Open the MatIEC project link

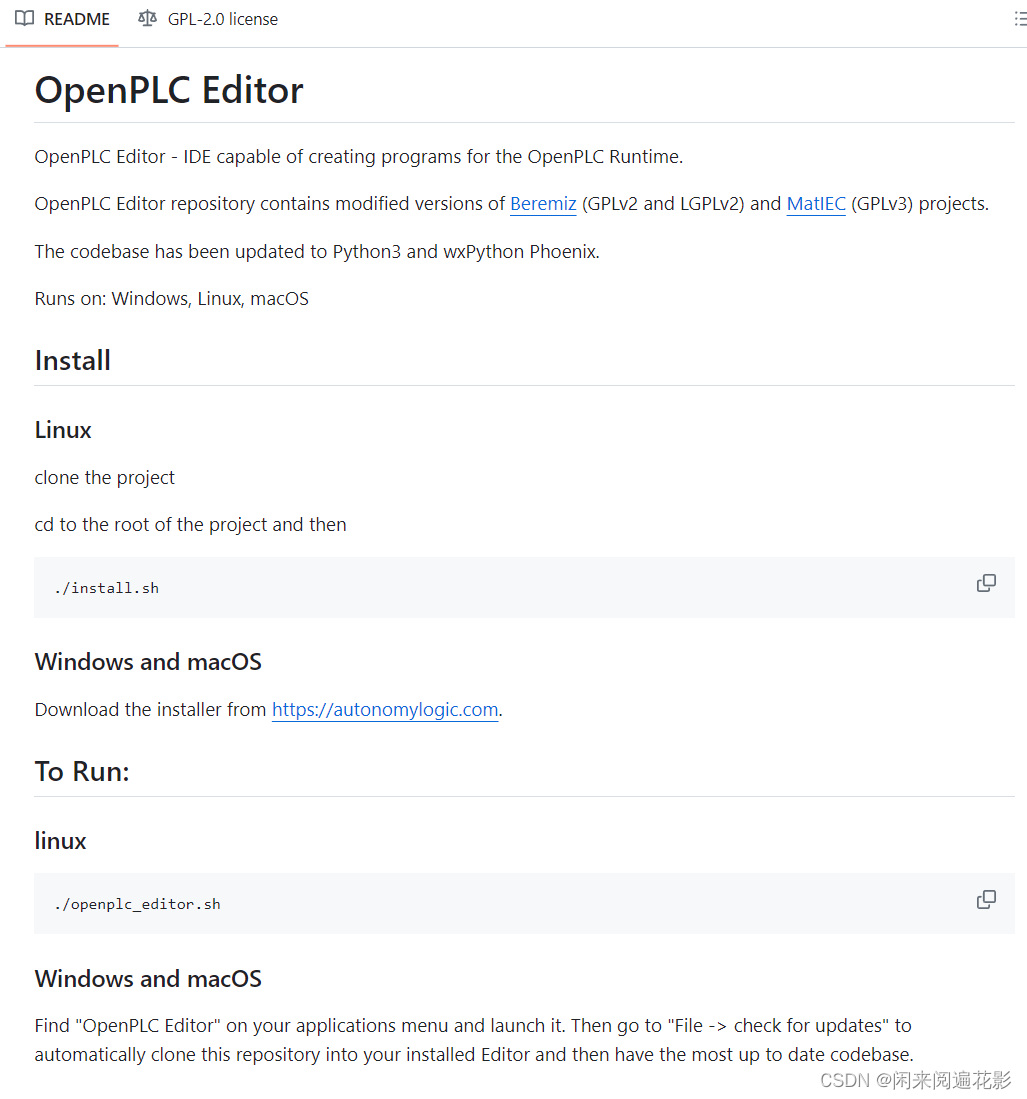point(815,203)
